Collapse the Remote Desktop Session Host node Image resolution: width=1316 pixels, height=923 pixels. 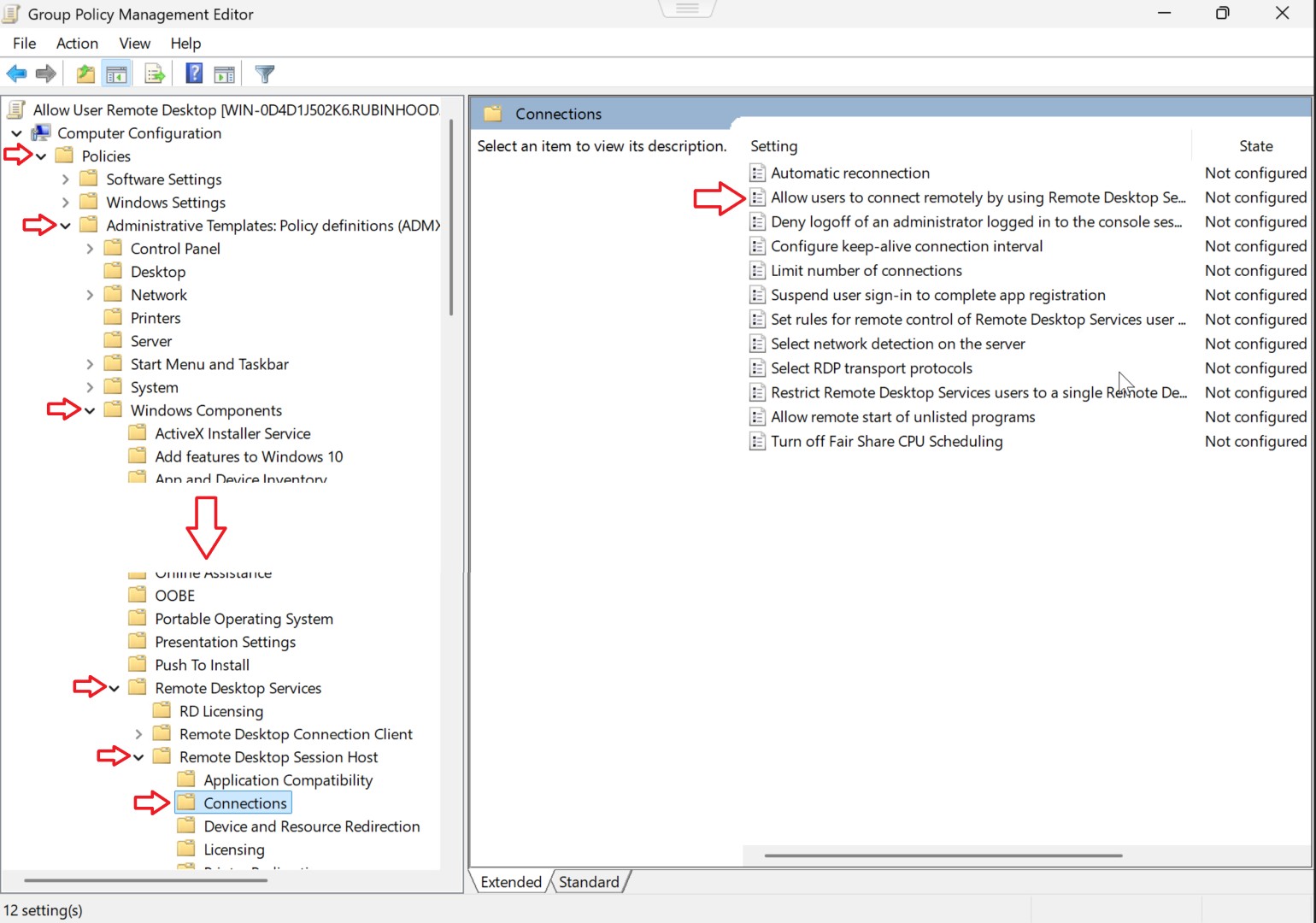click(x=138, y=757)
